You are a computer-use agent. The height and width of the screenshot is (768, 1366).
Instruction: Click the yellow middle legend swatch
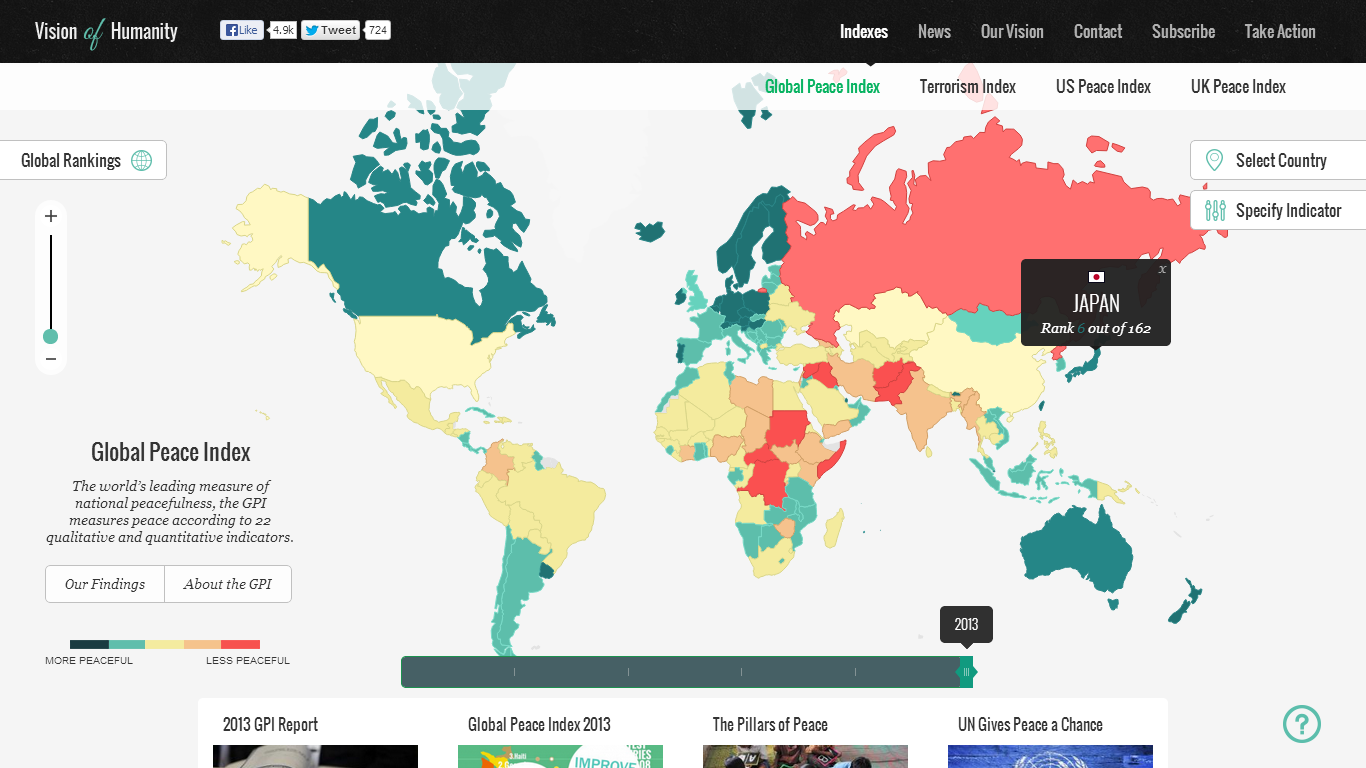pos(165,645)
